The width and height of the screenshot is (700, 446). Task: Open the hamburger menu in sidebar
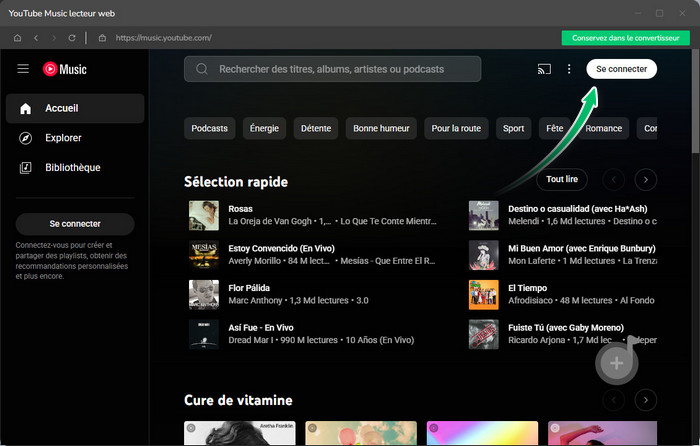tap(23, 69)
